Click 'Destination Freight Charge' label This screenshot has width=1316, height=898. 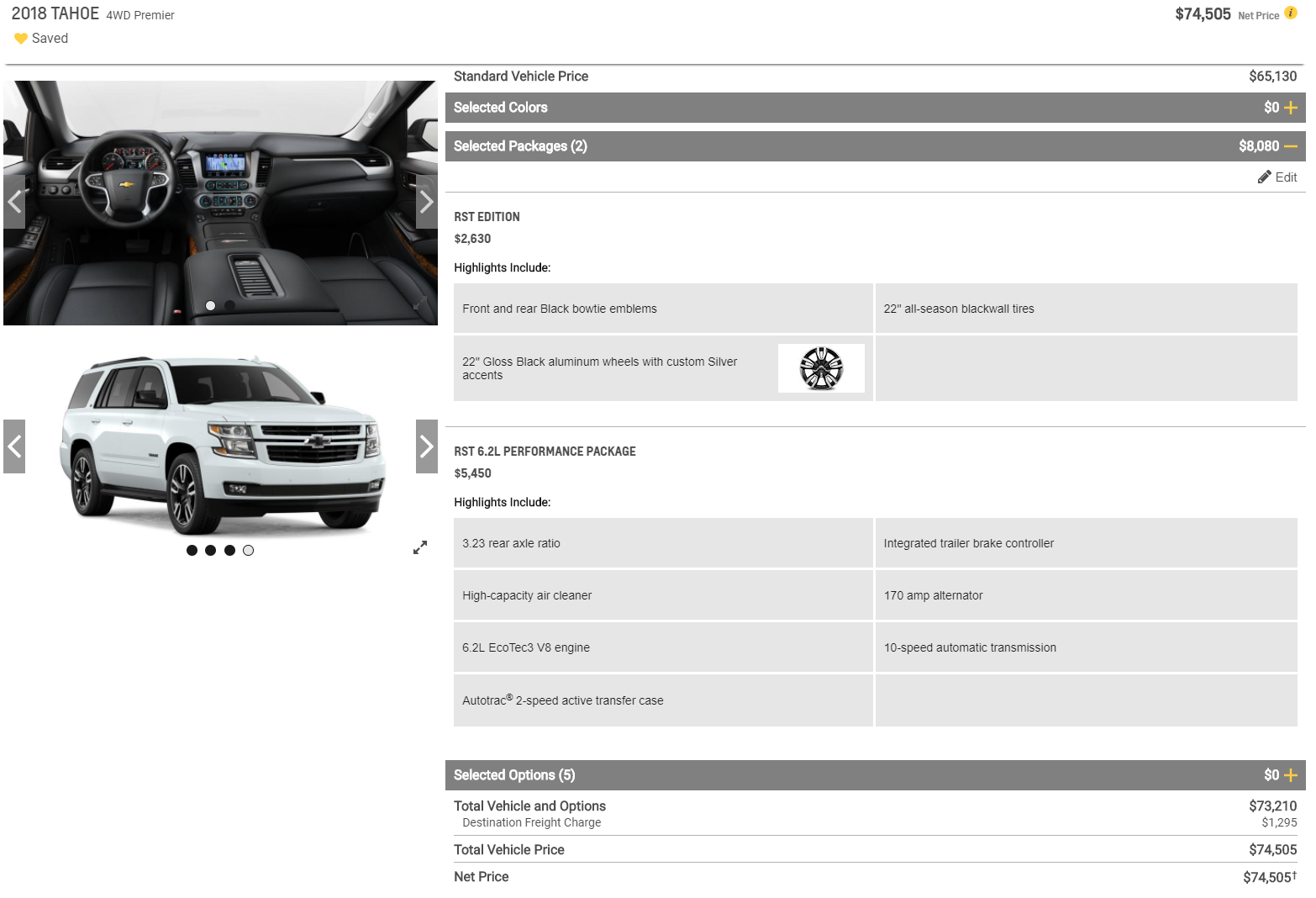pos(532,823)
